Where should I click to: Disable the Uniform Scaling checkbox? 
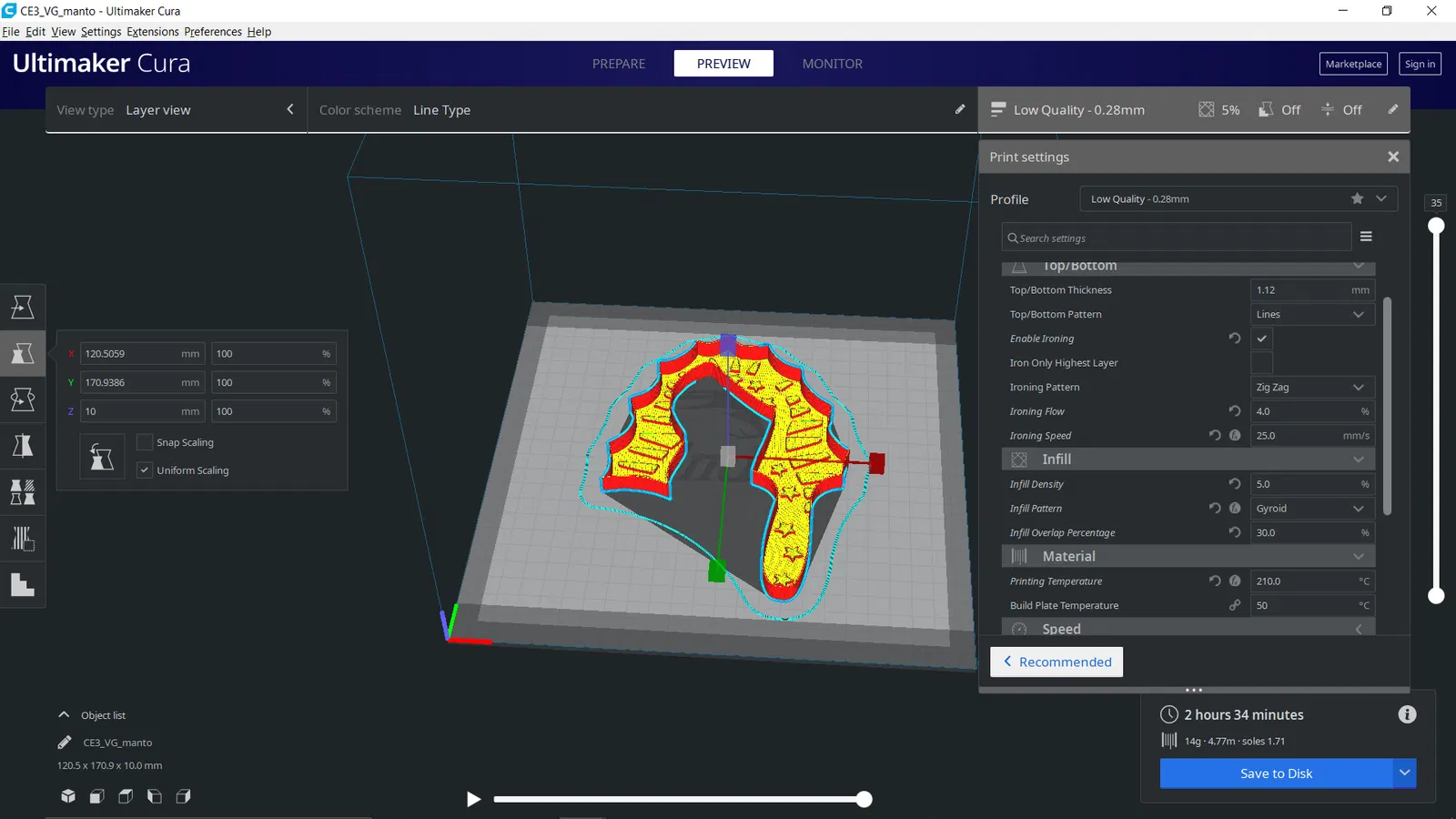point(144,470)
